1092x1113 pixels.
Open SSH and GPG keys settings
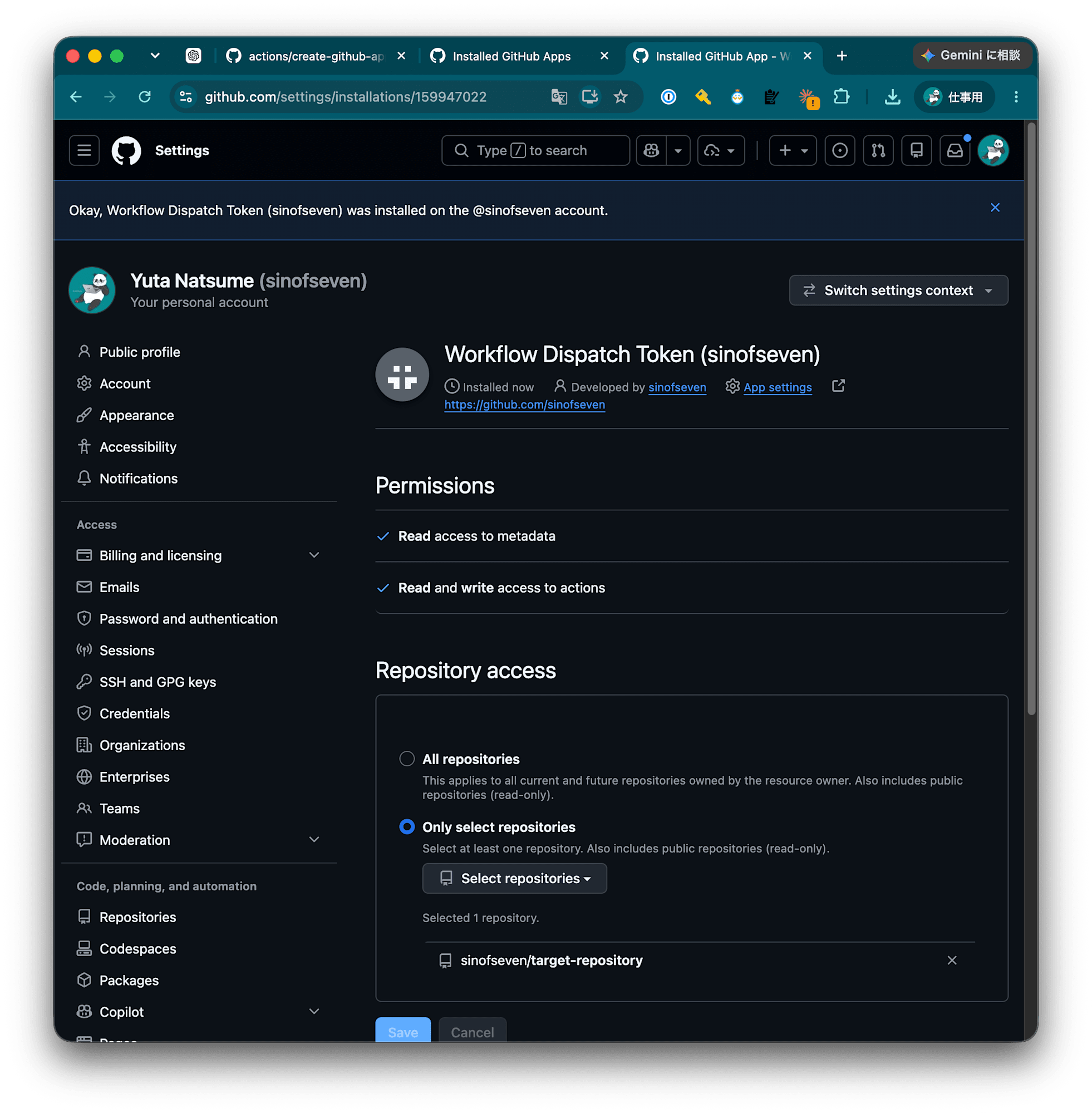(158, 681)
